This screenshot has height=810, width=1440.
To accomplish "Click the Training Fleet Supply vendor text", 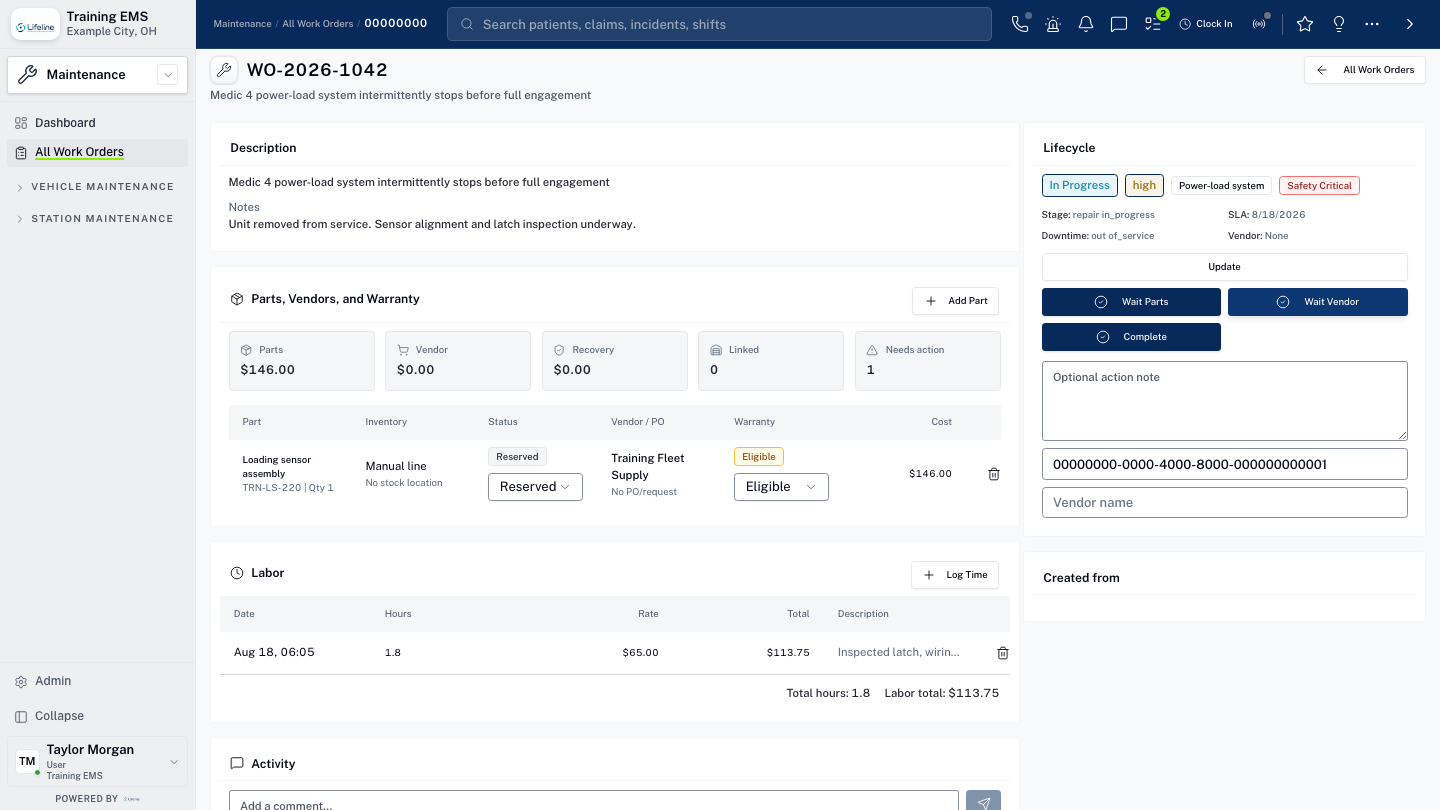I will pos(648,467).
